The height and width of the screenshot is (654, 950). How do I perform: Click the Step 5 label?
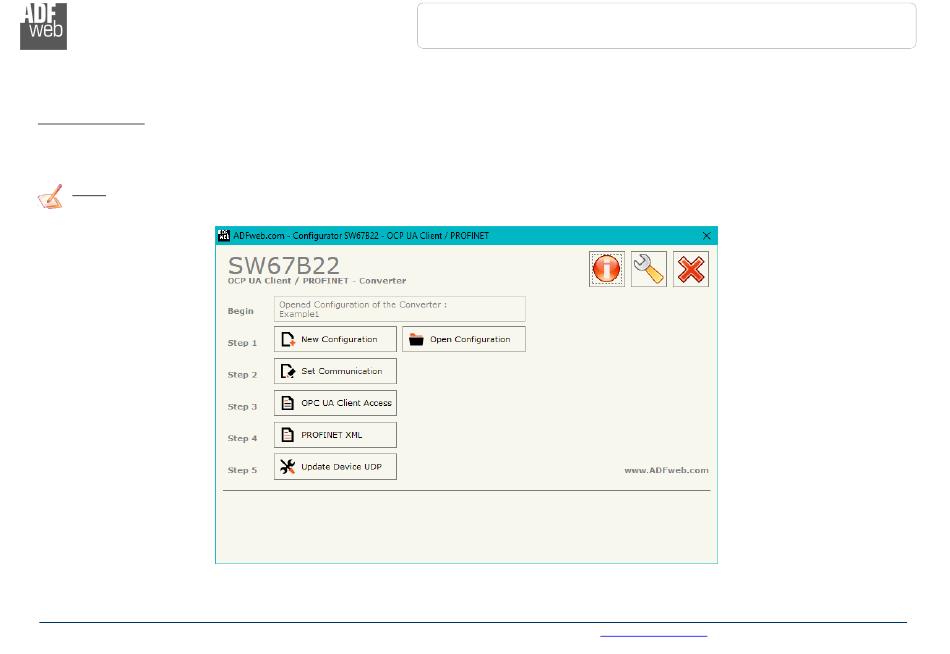(242, 470)
